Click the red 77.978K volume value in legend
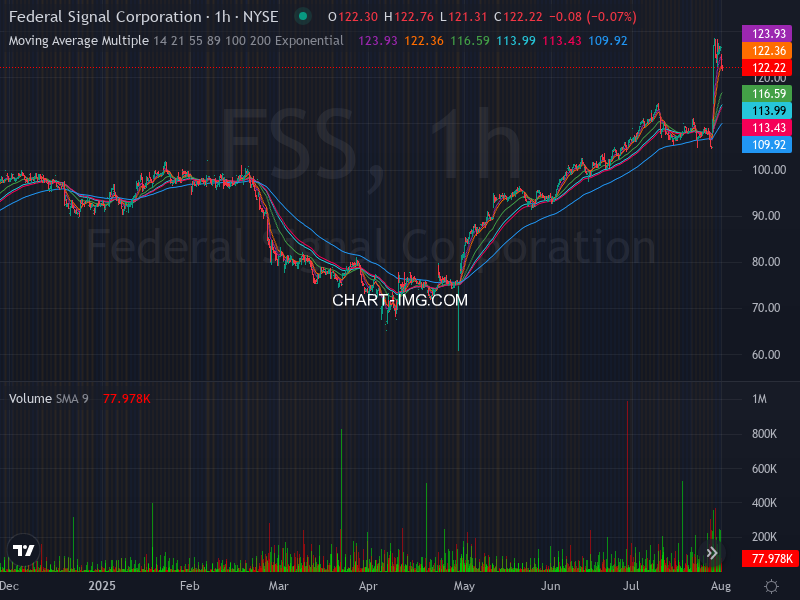This screenshot has width=800, height=600. pyautogui.click(x=127, y=398)
